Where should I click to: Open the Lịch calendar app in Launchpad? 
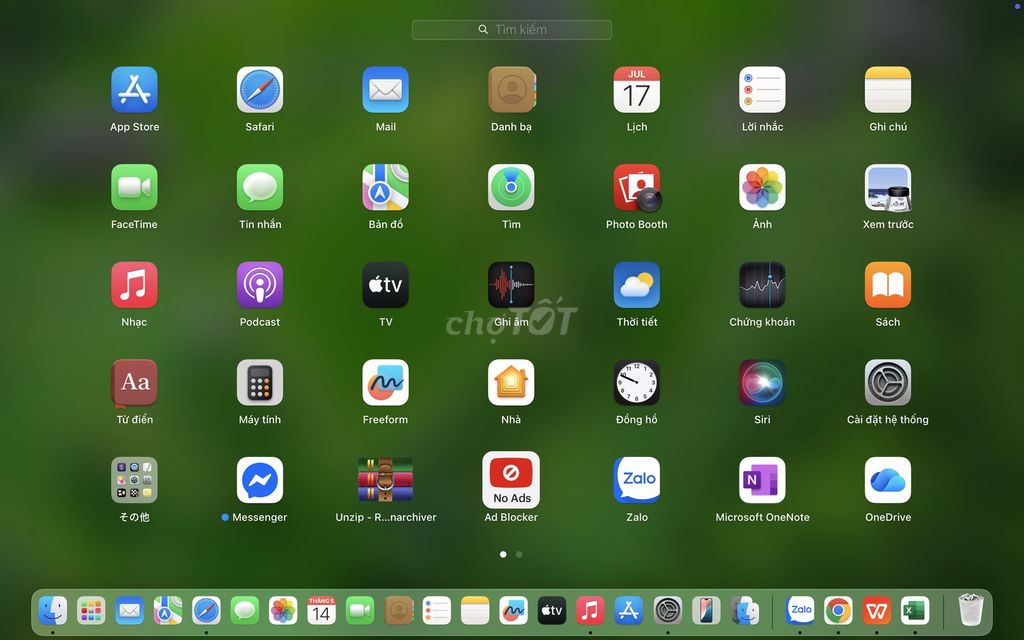coord(637,90)
